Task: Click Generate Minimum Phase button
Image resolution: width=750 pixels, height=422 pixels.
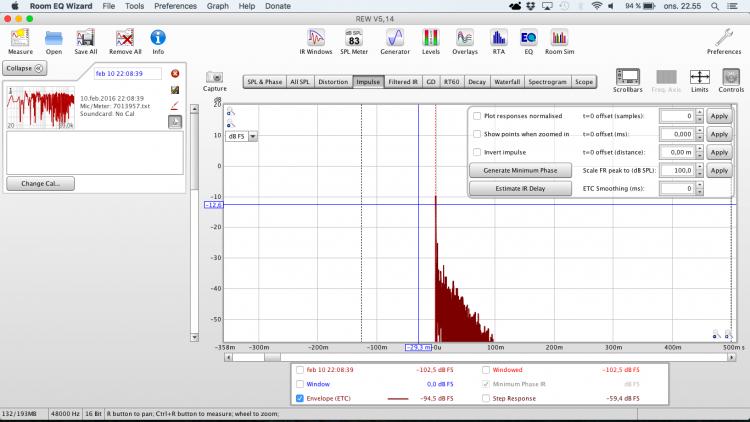Action: tap(520, 170)
